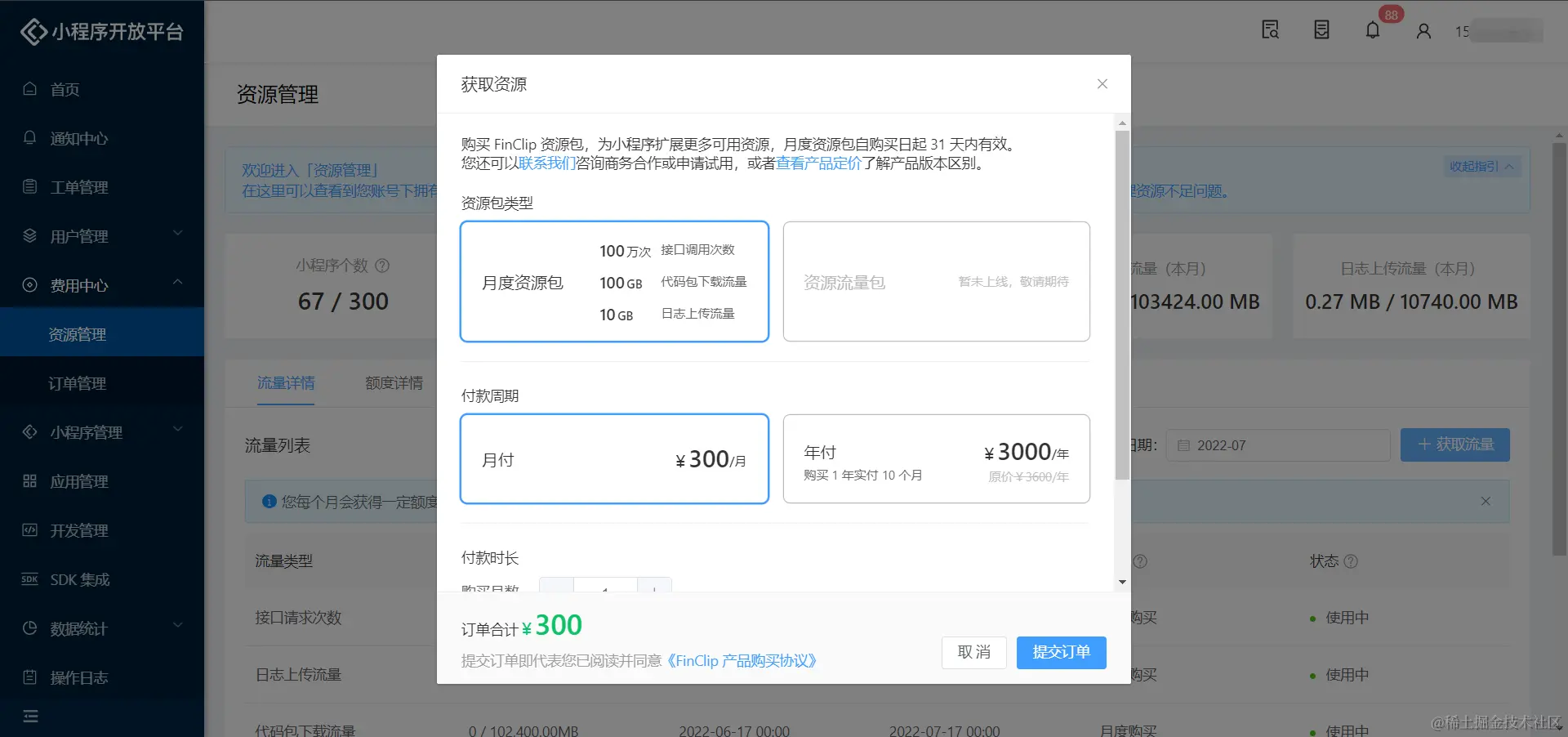Viewport: 1568px width, 737px height.
Task: Click the 日志上传流量 row label
Action: (298, 675)
